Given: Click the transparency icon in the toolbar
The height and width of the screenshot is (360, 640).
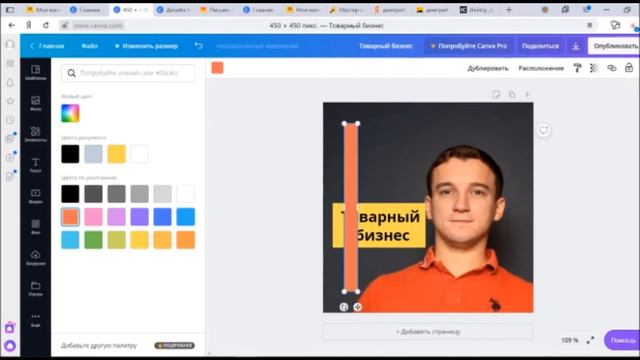Looking at the screenshot, I should click(x=594, y=68).
